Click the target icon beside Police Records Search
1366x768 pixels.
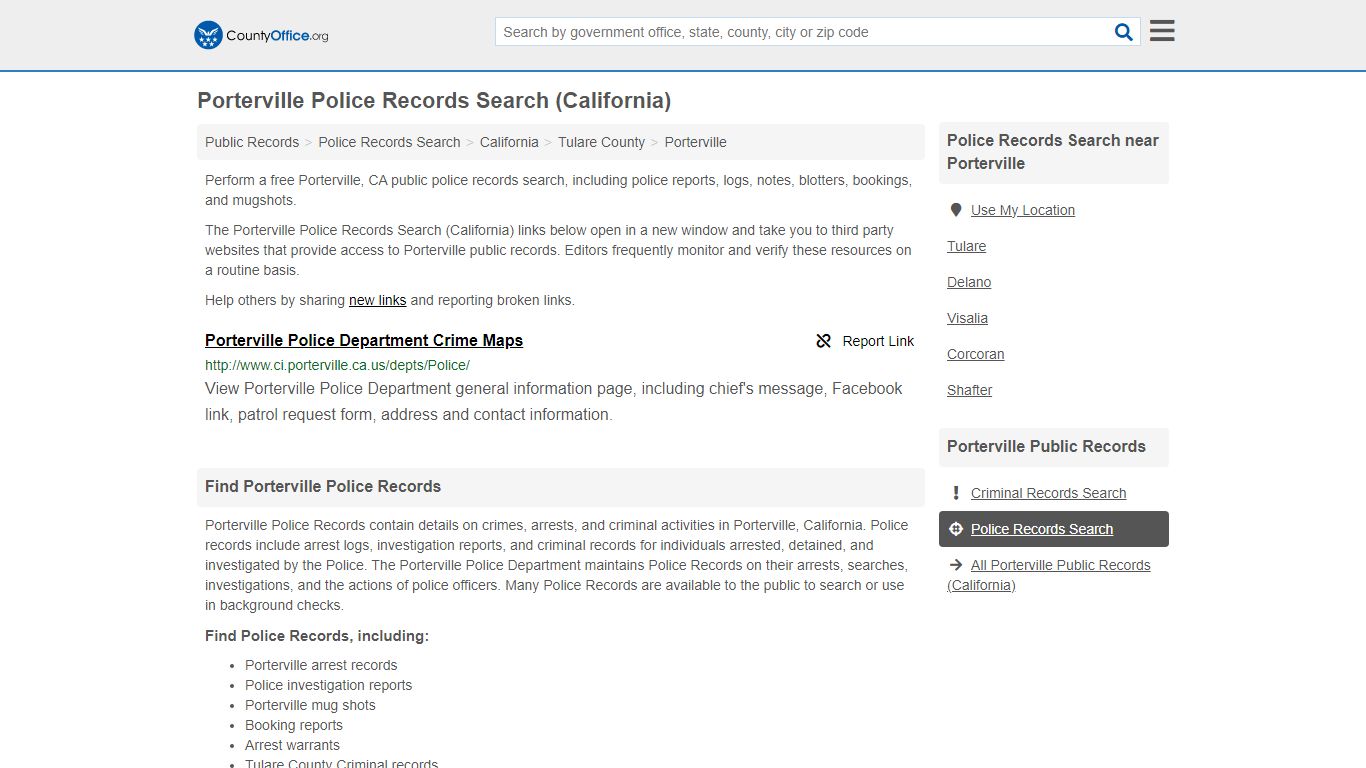coord(956,529)
